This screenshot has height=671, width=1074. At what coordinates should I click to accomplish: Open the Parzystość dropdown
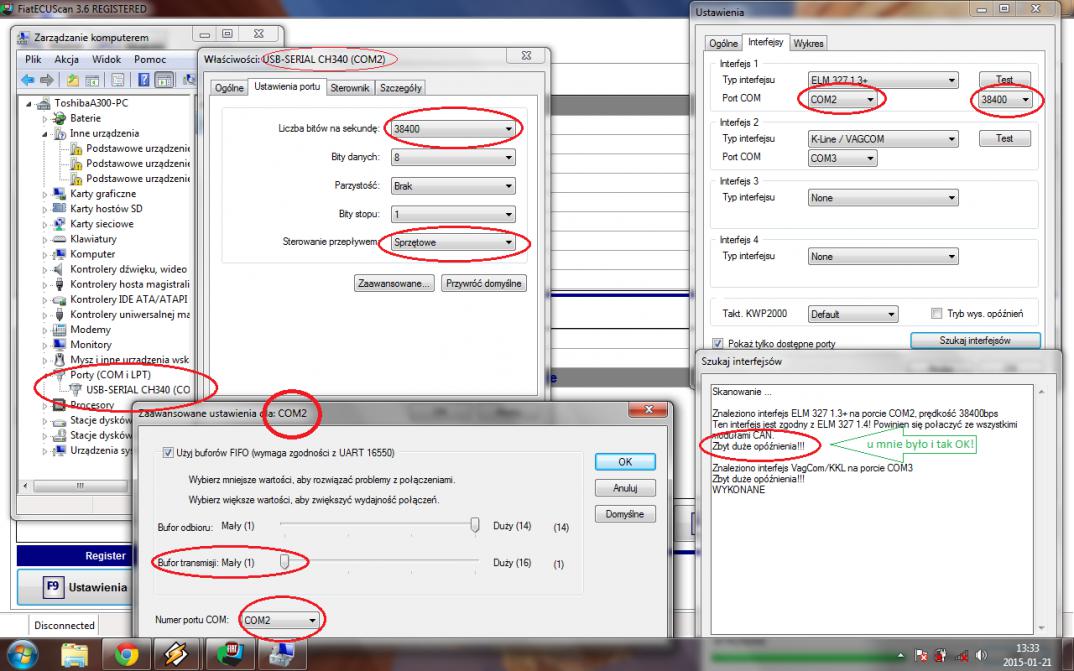tap(453, 186)
